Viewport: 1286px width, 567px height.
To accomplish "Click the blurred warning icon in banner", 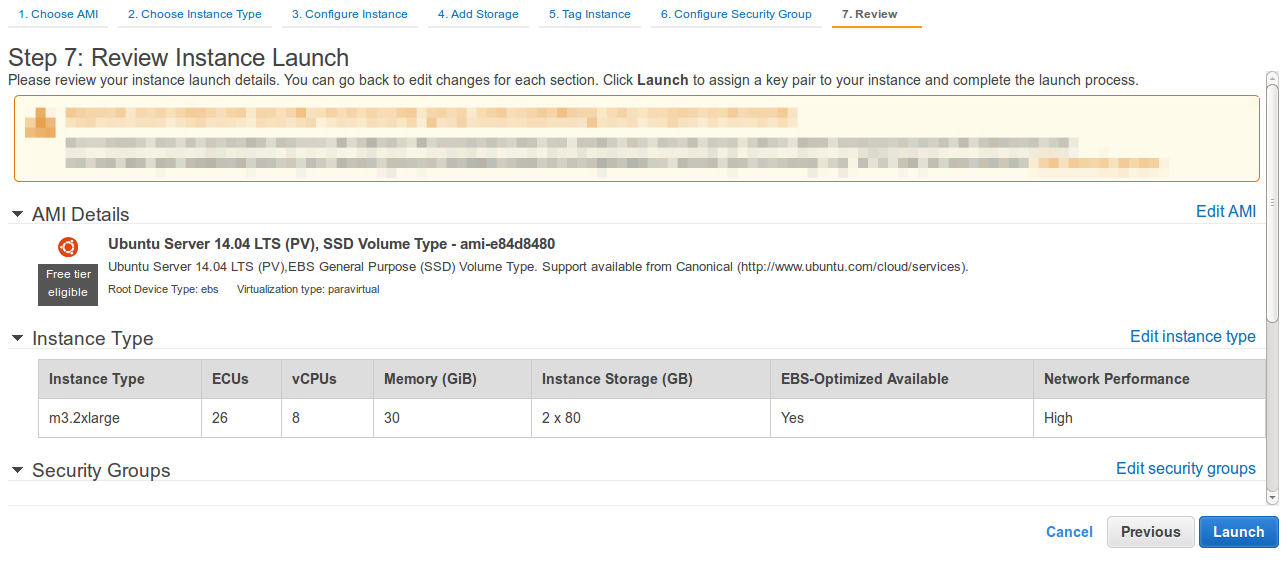I will tap(40, 121).
